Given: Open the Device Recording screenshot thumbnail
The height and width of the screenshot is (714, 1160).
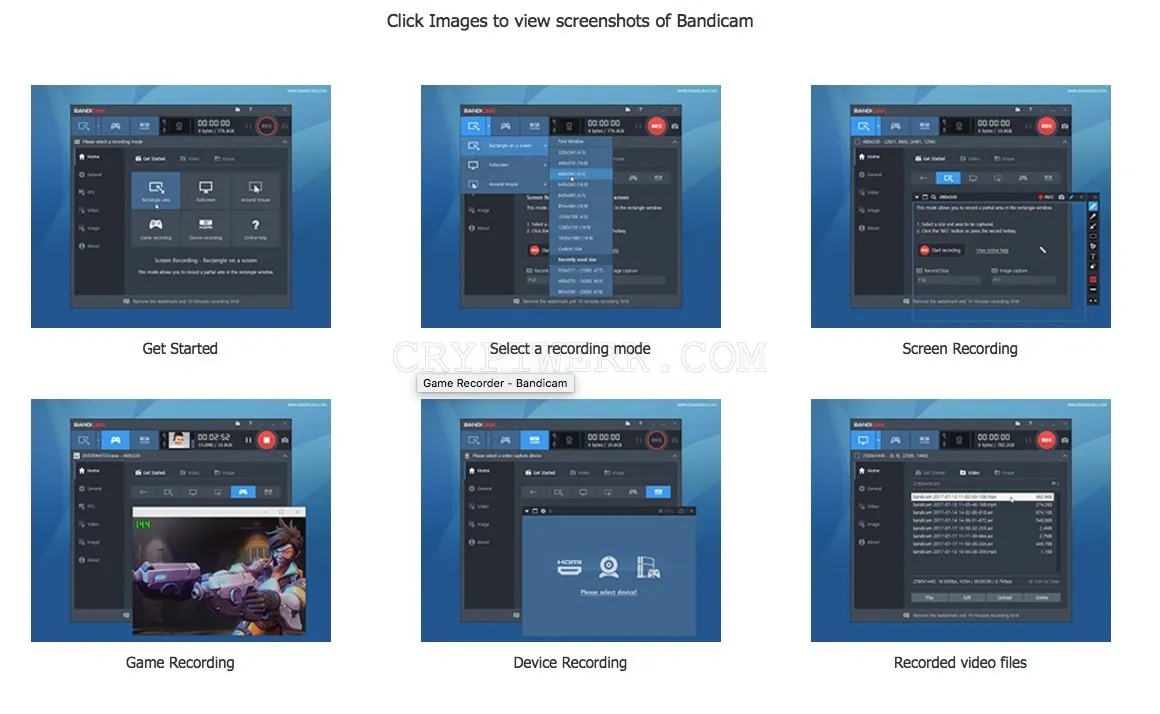Looking at the screenshot, I should [570, 520].
